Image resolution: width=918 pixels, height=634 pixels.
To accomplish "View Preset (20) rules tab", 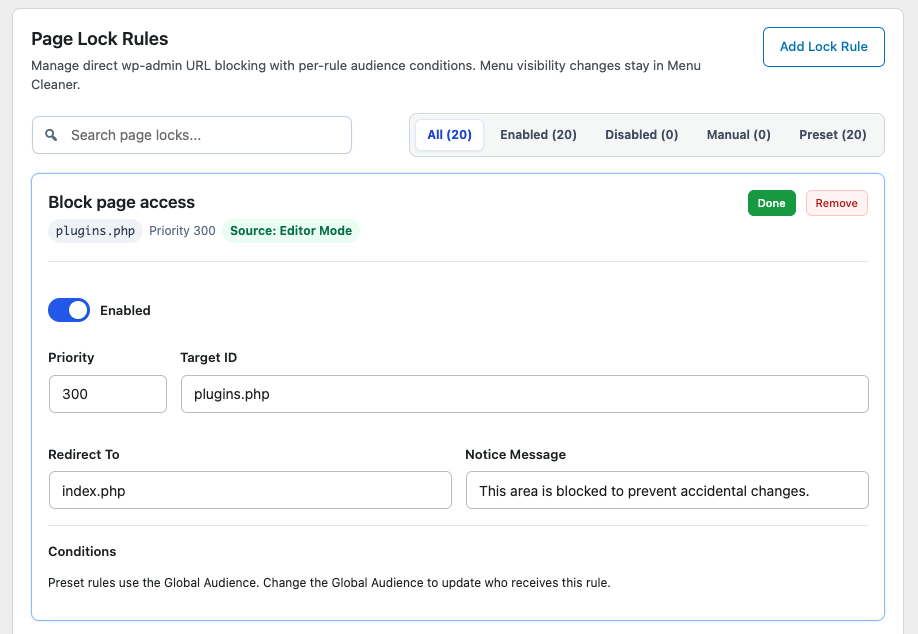I will [x=833, y=135].
